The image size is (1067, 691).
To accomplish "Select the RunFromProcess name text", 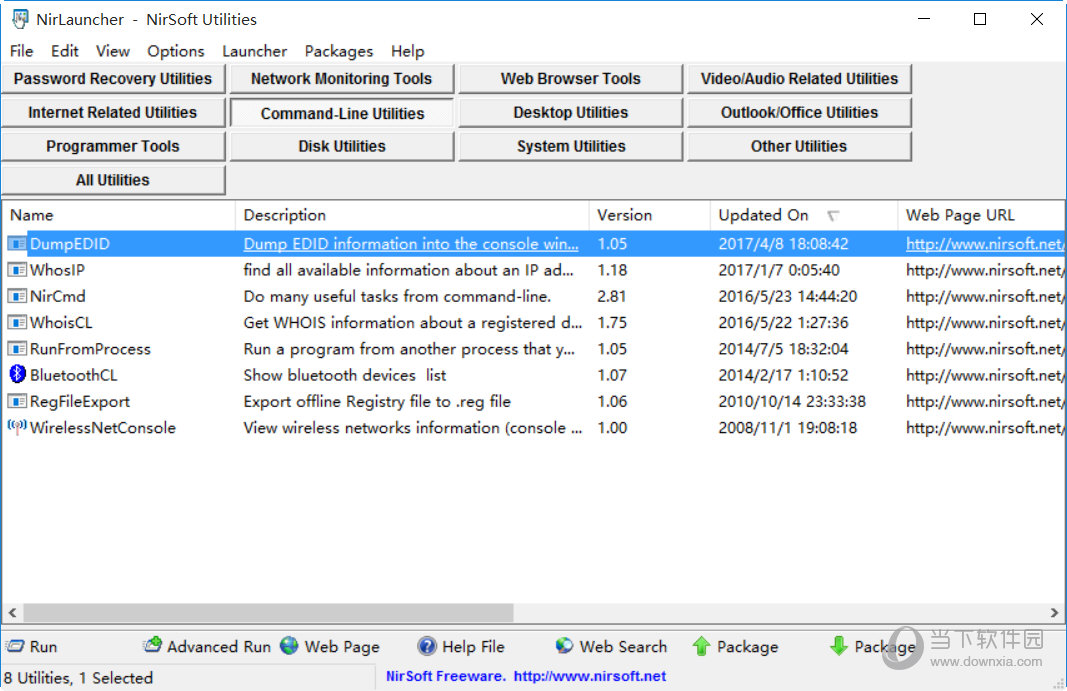I will click(x=91, y=349).
